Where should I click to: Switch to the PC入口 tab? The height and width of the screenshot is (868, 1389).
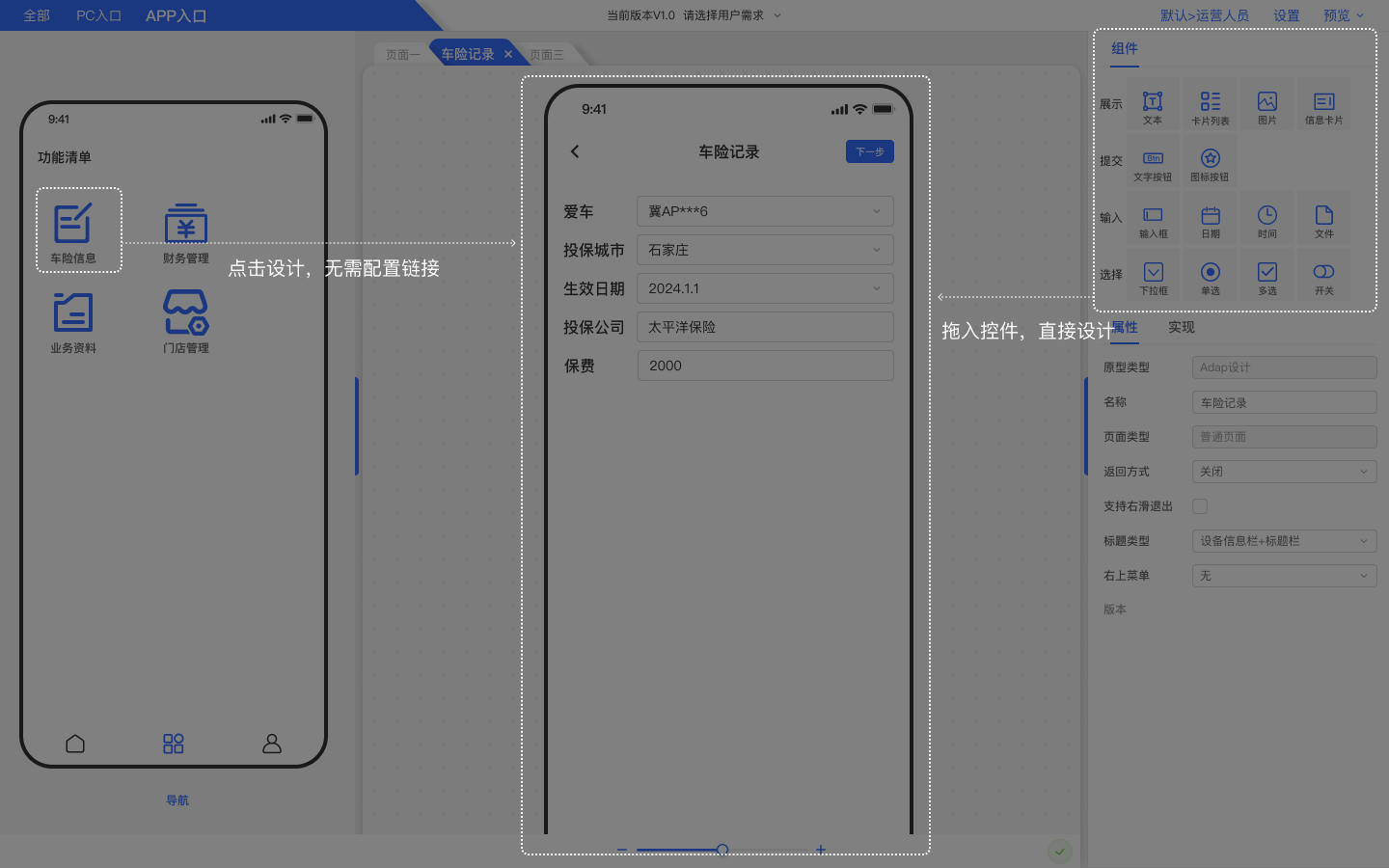[98, 15]
